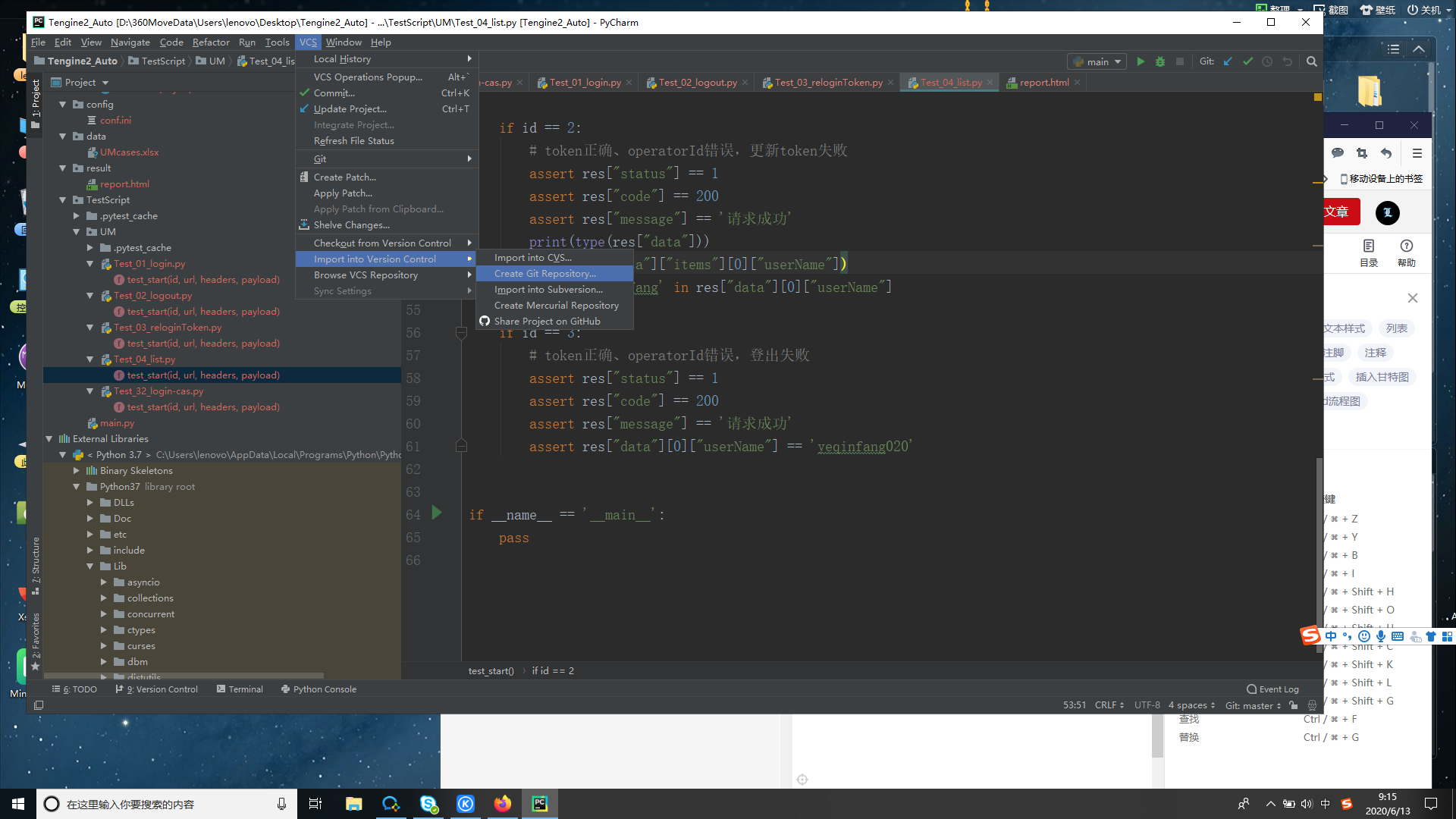
Task: Open File Explorer from taskbar
Action: click(x=354, y=804)
